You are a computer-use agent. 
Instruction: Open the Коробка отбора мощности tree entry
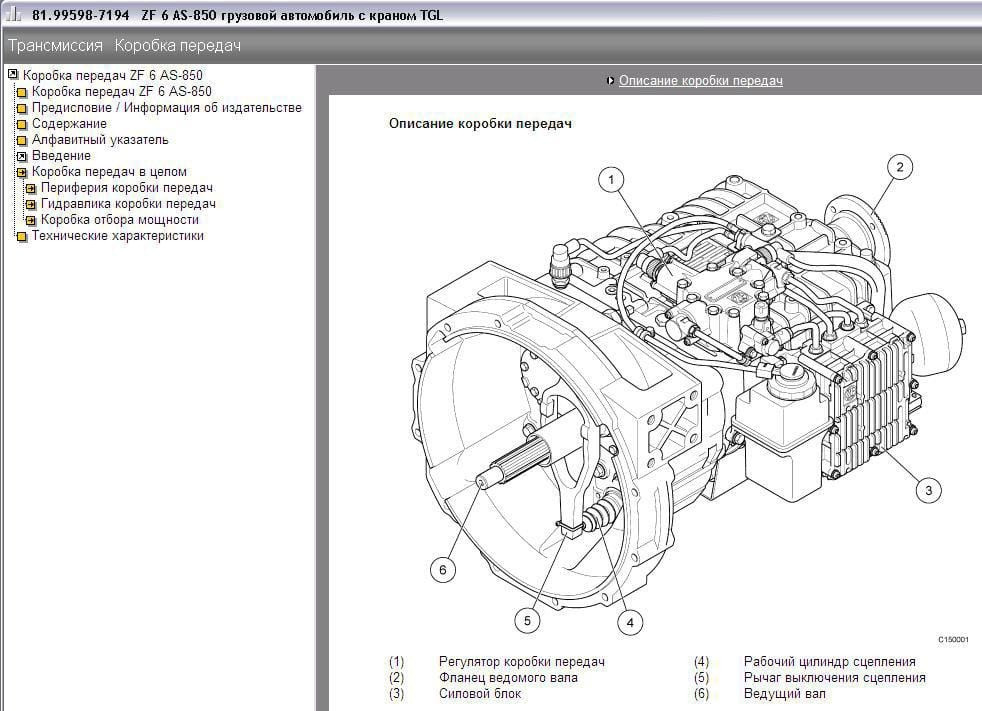pyautogui.click(x=119, y=220)
